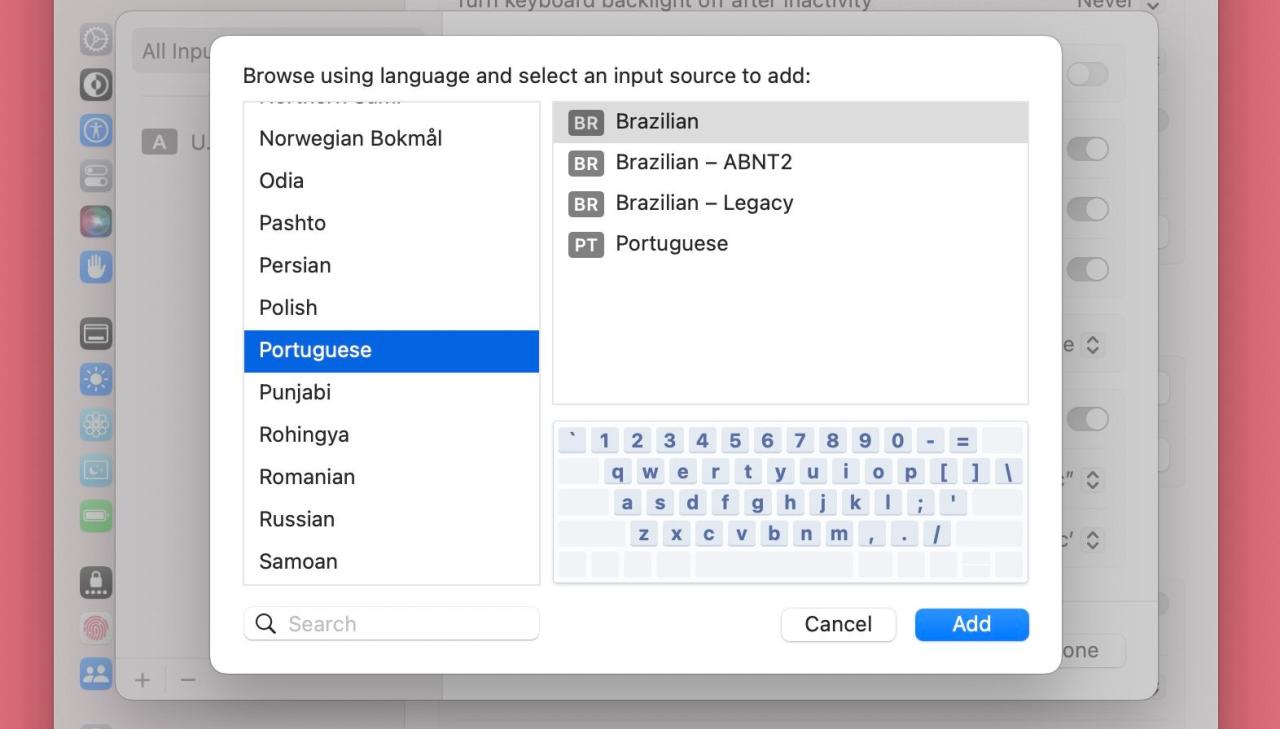Select Persian in language list
Screen dimensions: 1280x729
tap(391, 265)
